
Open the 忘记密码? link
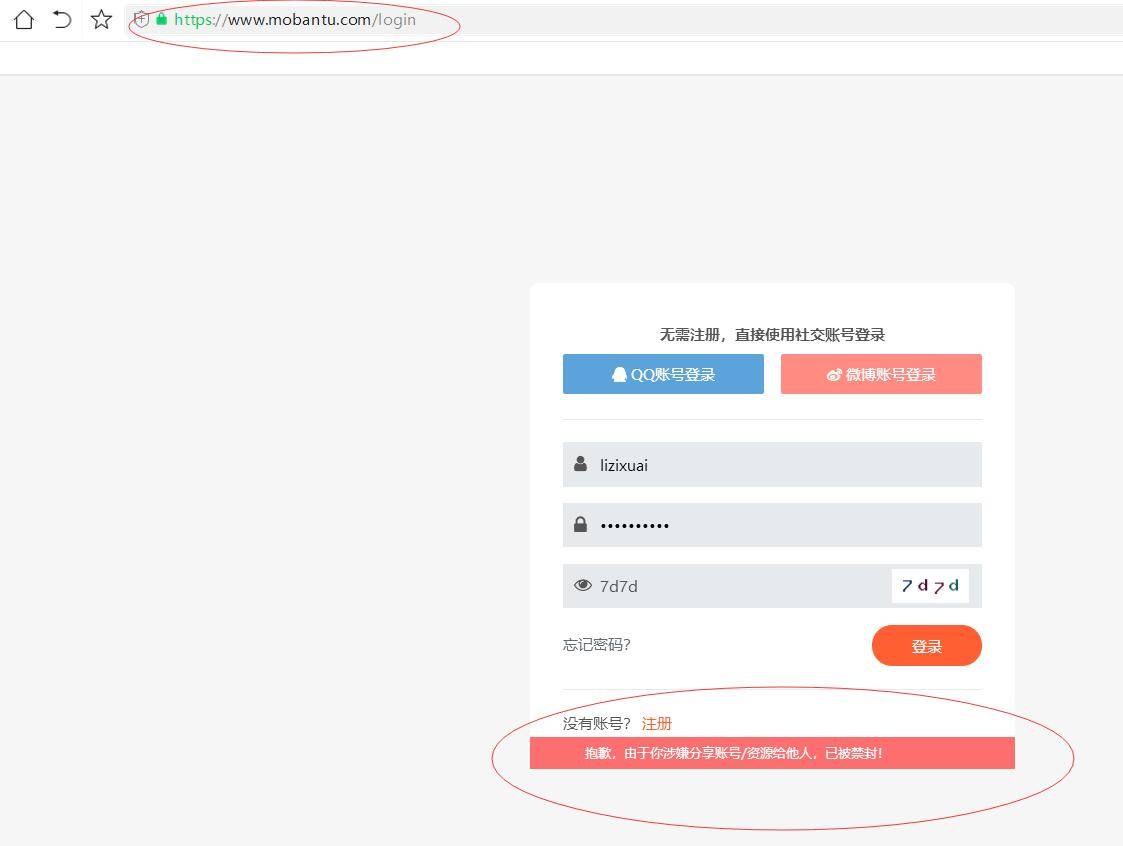pos(597,644)
